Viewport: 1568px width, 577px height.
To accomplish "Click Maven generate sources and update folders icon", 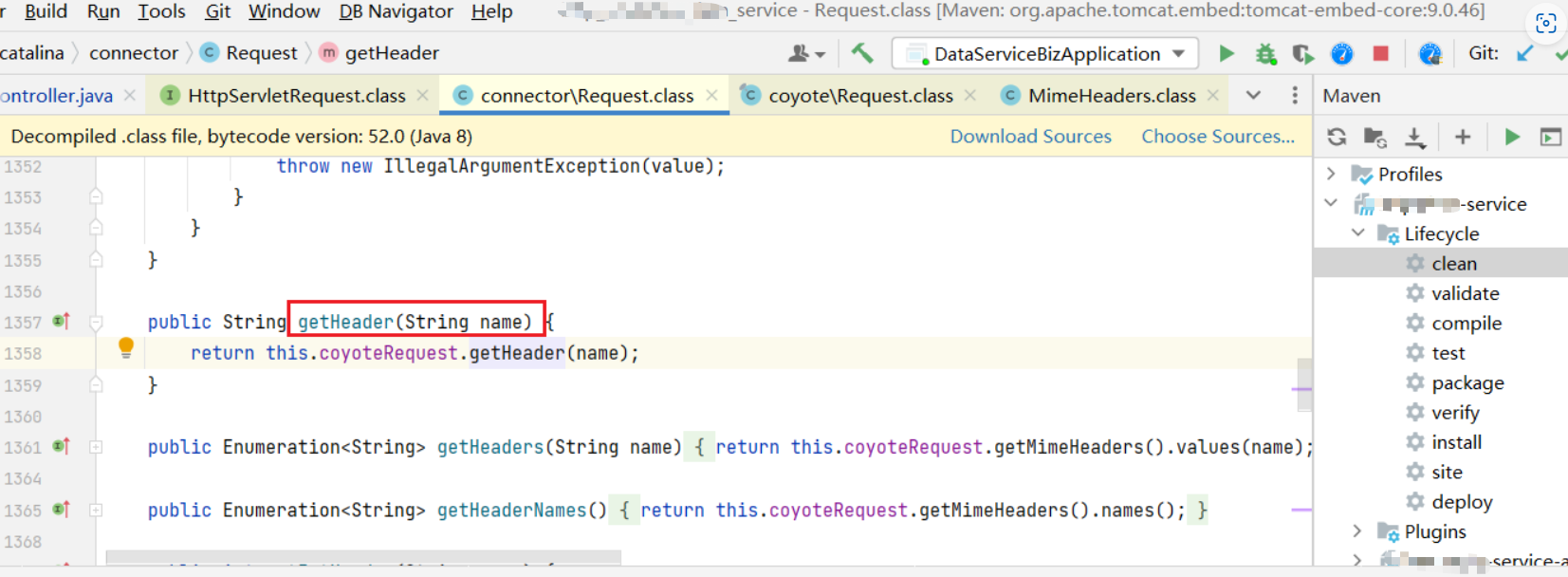I will pos(1375,138).
